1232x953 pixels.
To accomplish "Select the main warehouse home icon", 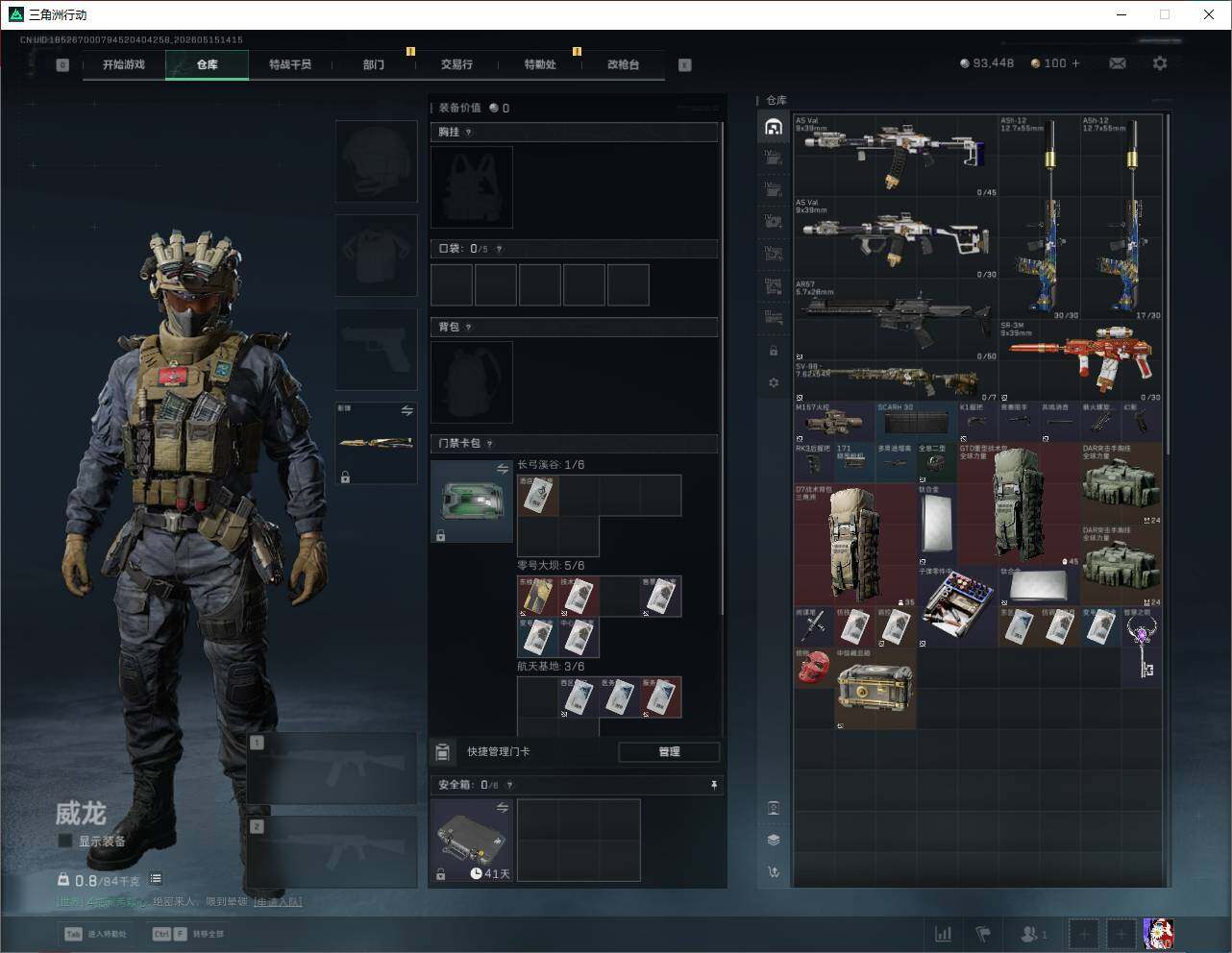I will point(774,127).
